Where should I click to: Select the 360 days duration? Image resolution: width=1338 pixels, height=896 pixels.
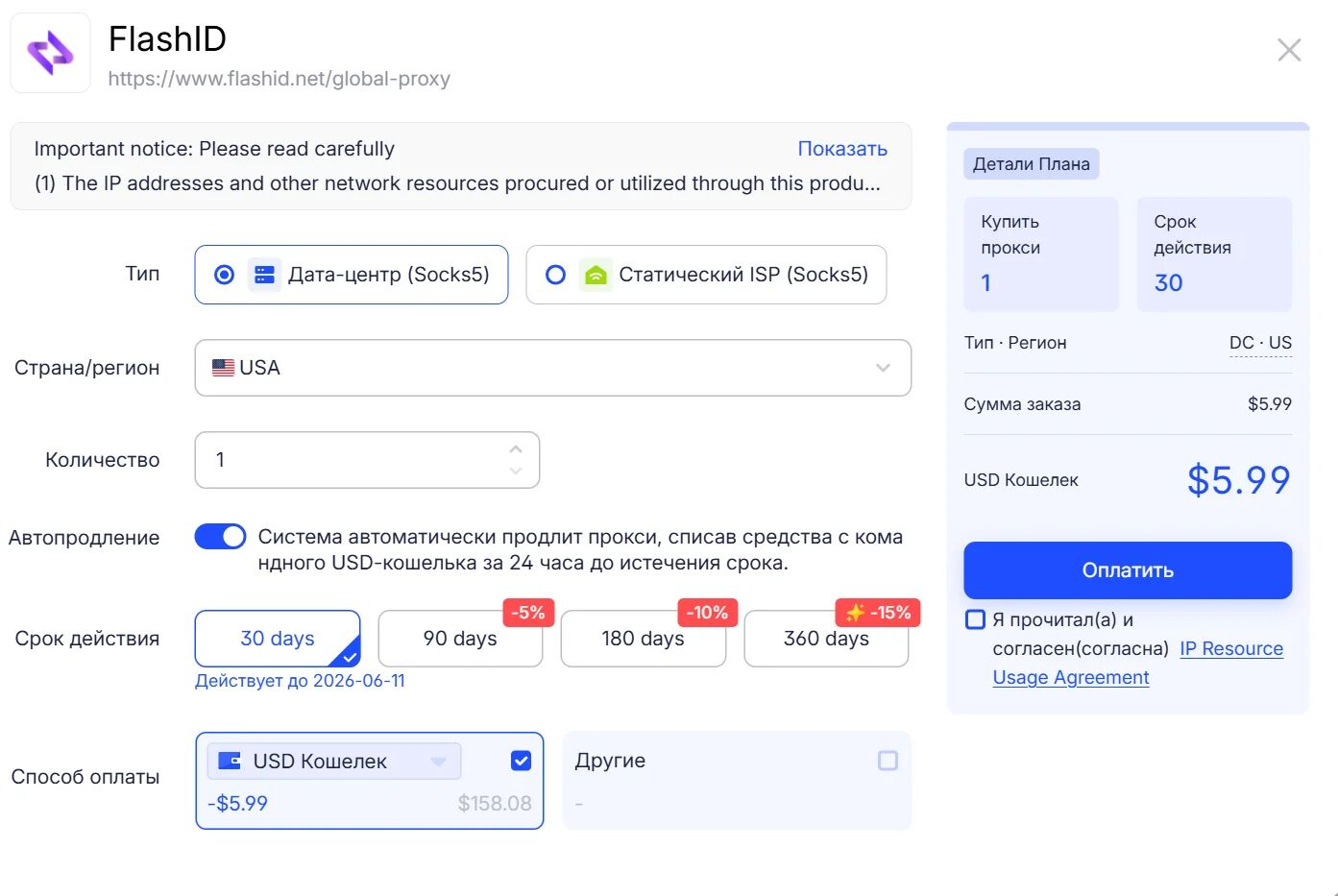[x=826, y=639]
